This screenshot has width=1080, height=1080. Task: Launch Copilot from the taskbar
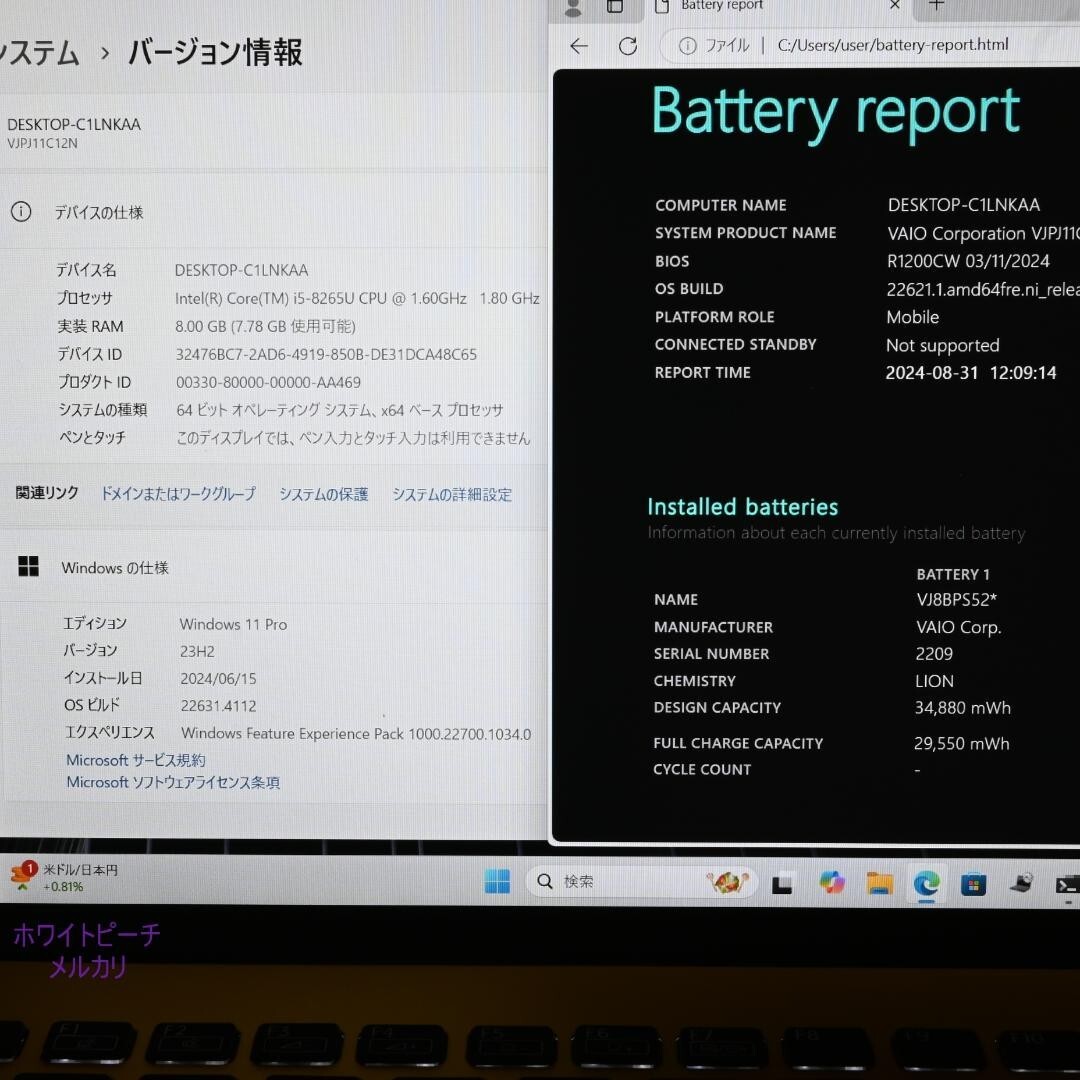831,882
